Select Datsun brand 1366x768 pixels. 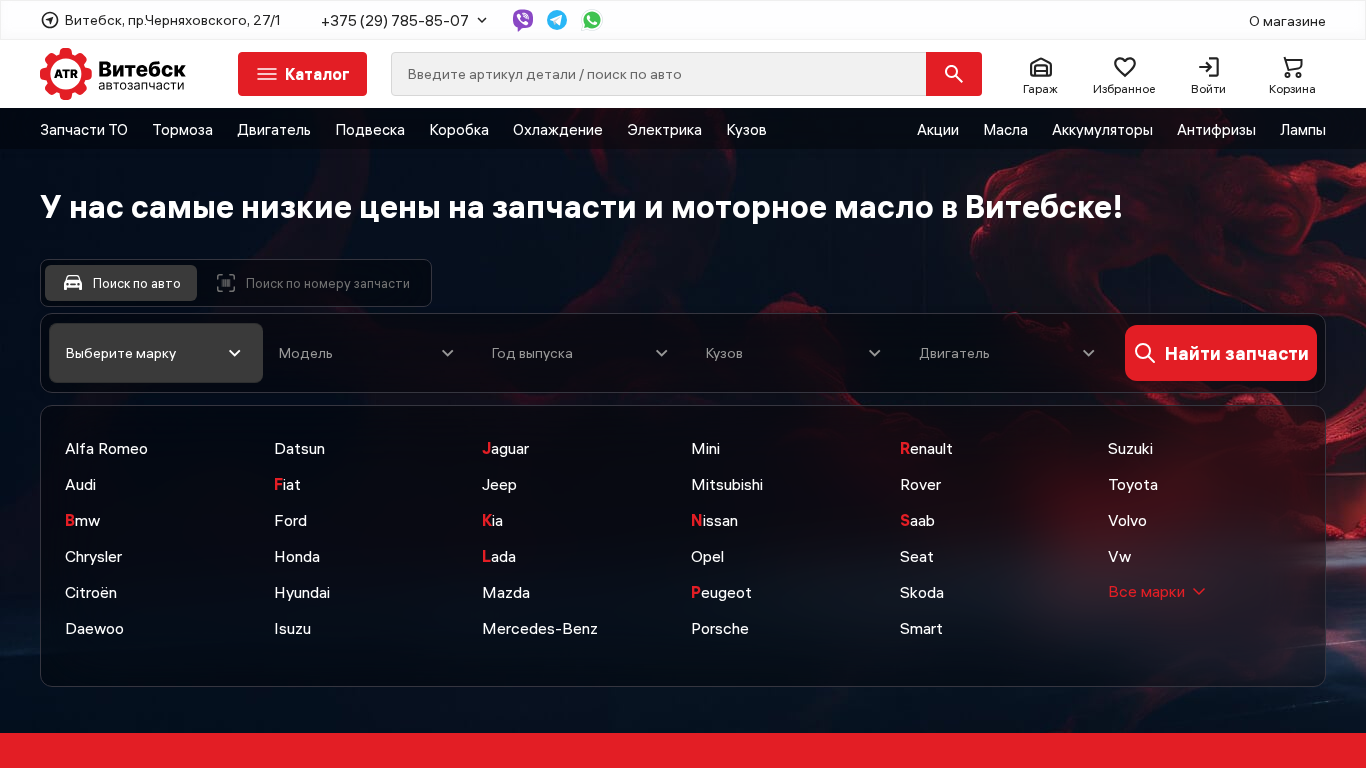299,449
